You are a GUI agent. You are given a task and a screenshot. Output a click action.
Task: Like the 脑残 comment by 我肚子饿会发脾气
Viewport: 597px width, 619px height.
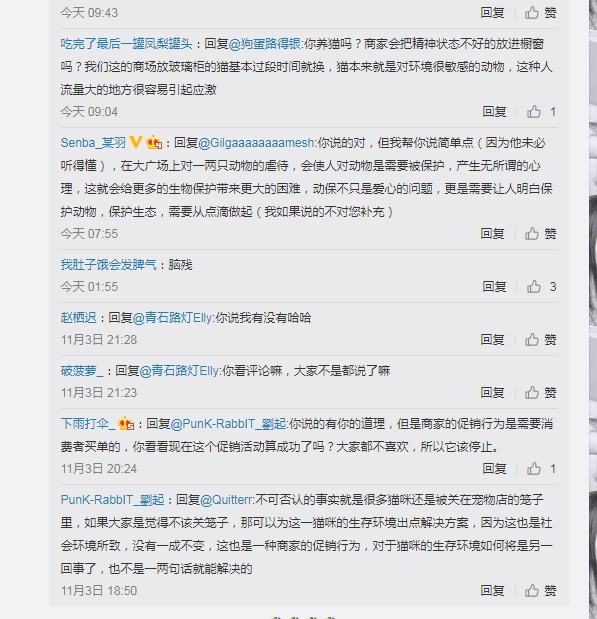pyautogui.click(x=541, y=287)
